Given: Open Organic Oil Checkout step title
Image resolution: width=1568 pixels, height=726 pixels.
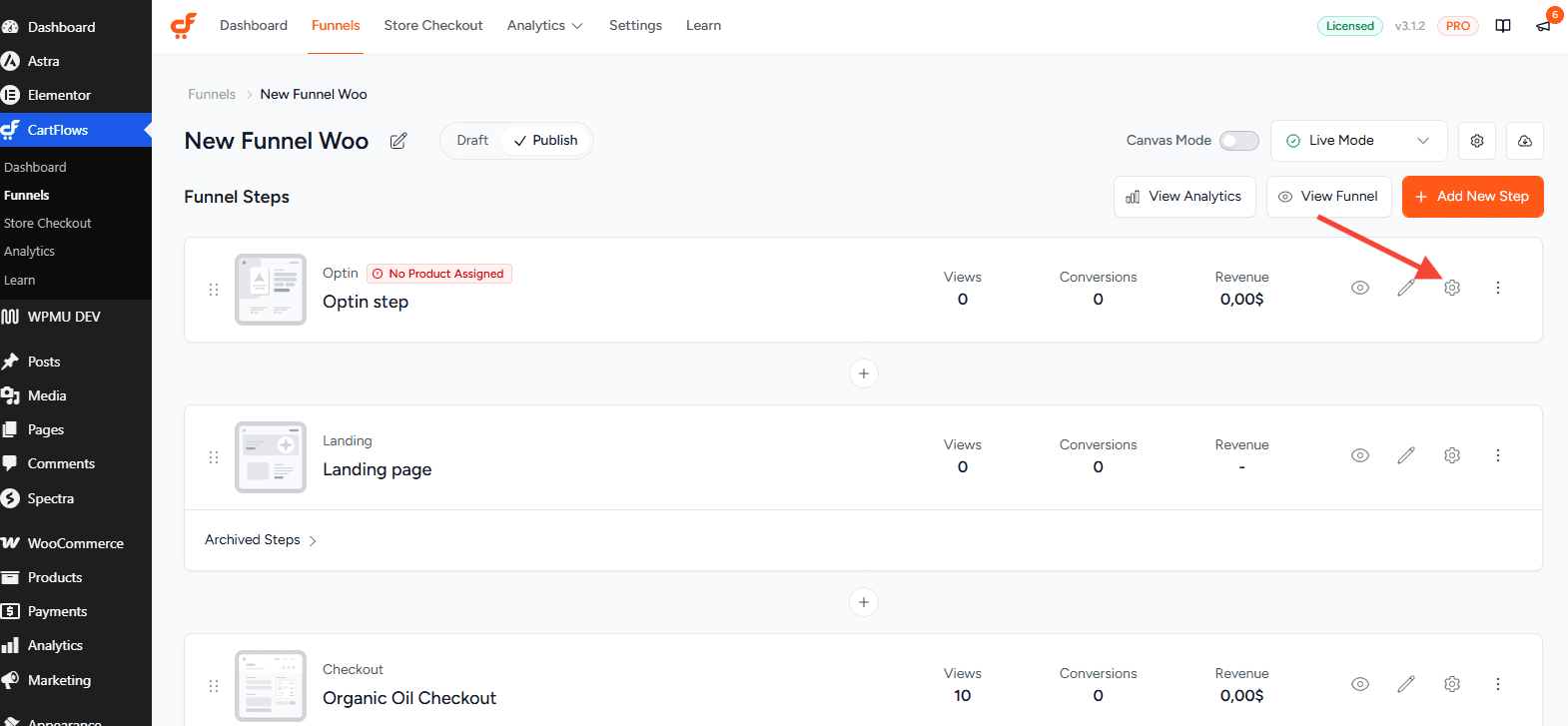Looking at the screenshot, I should [x=409, y=698].
